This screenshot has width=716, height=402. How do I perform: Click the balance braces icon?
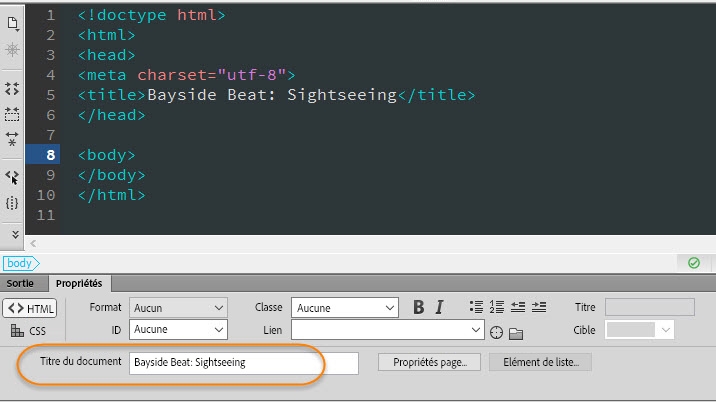12,203
